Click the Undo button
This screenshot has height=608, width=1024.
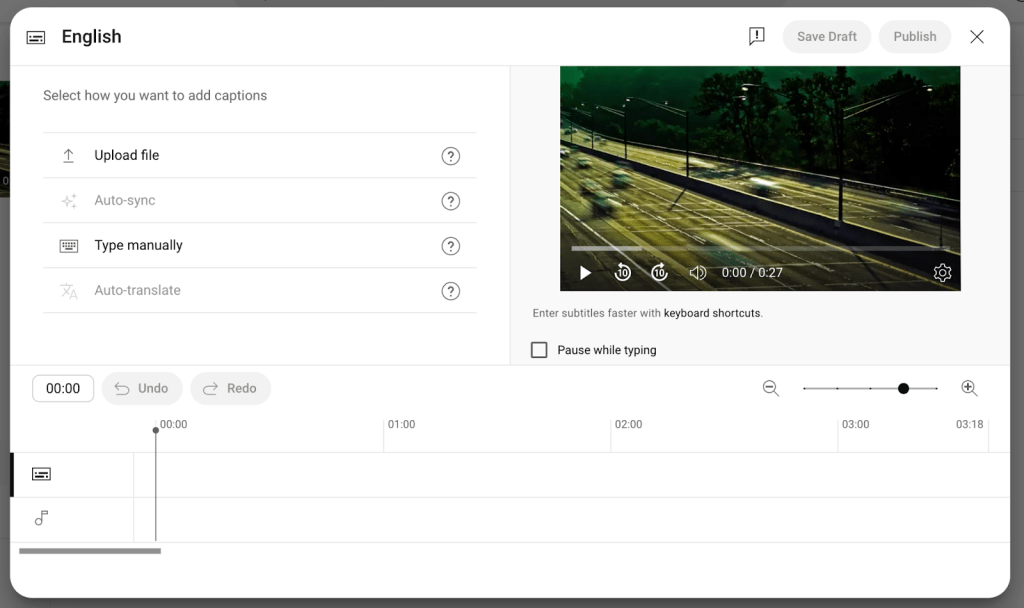(141, 388)
